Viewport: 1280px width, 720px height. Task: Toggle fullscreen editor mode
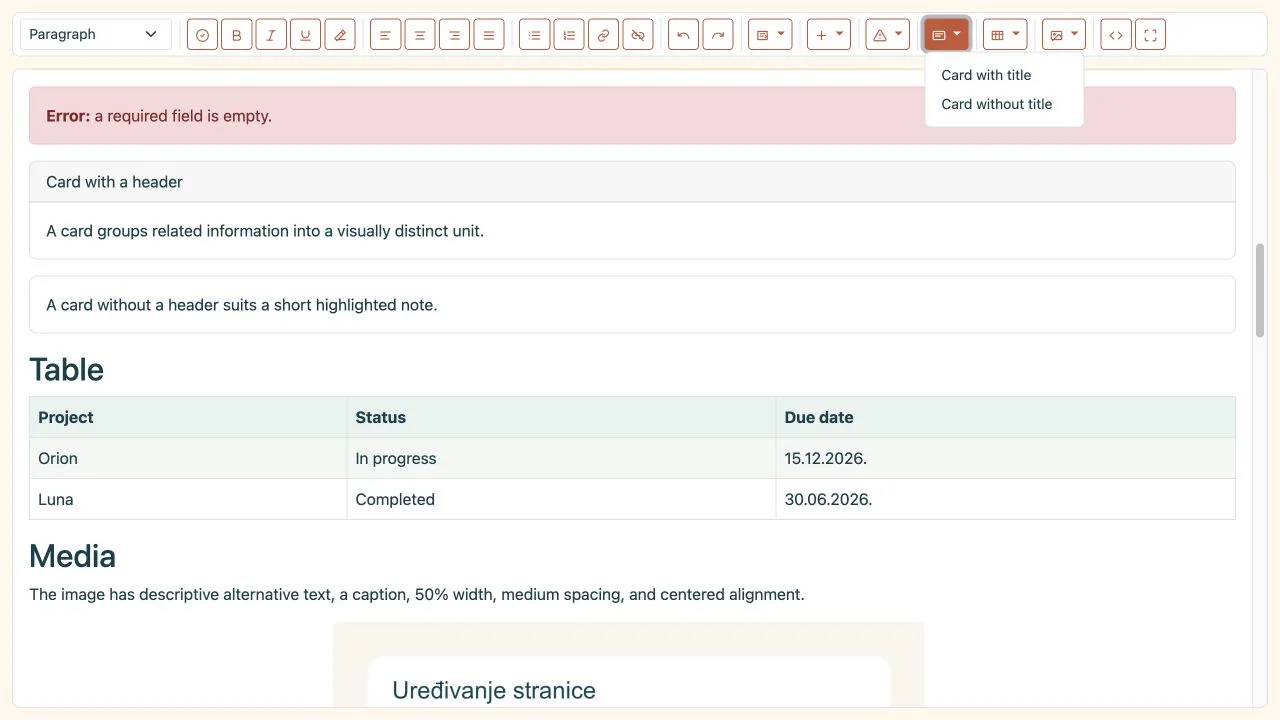pos(1150,35)
